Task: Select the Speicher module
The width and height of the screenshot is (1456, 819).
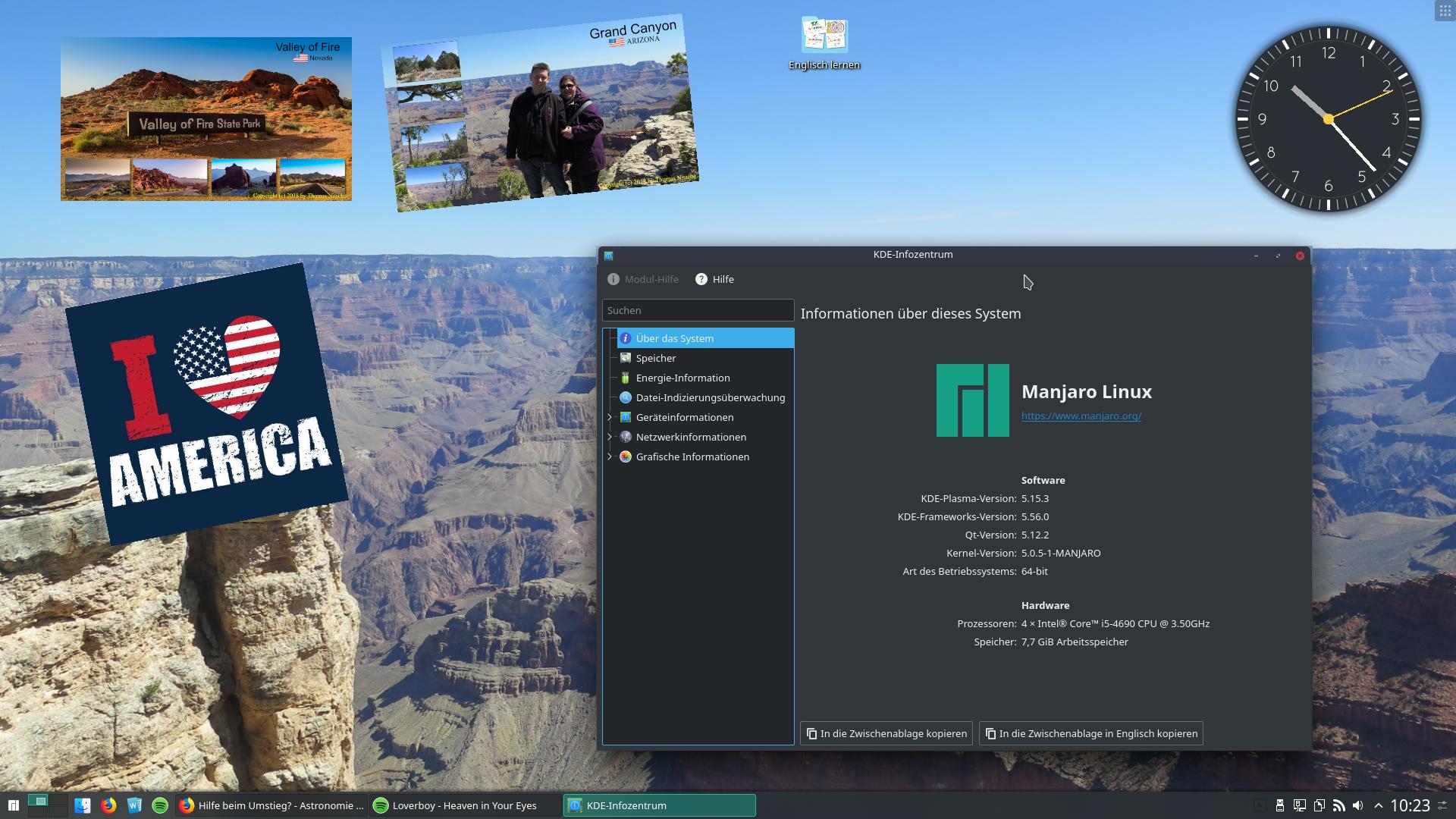Action: pos(655,358)
